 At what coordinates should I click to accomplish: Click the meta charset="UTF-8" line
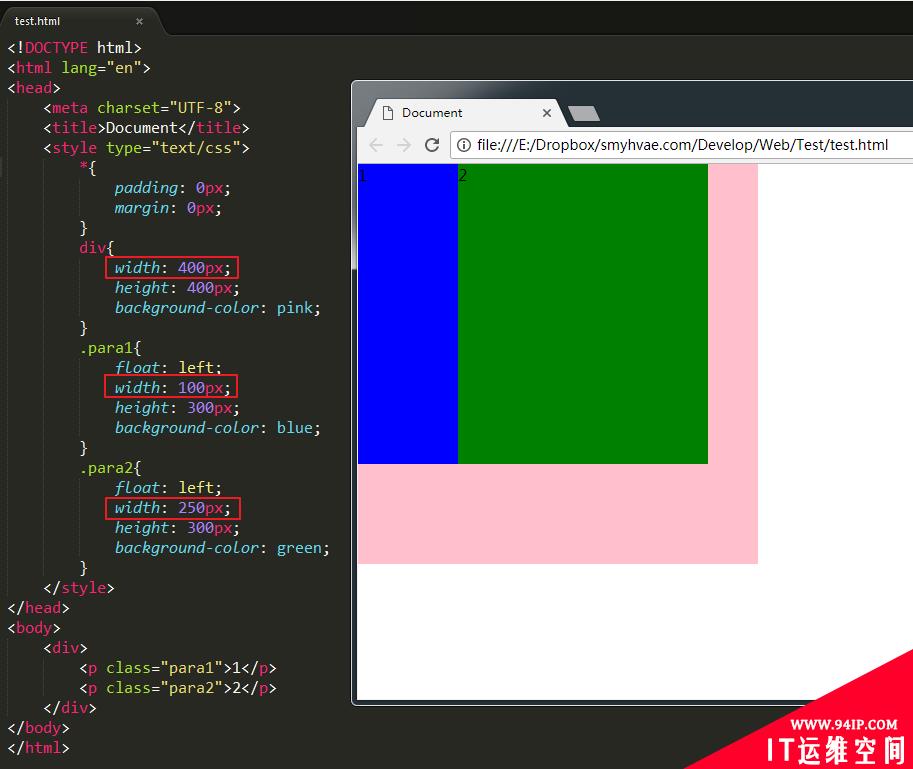[141, 108]
